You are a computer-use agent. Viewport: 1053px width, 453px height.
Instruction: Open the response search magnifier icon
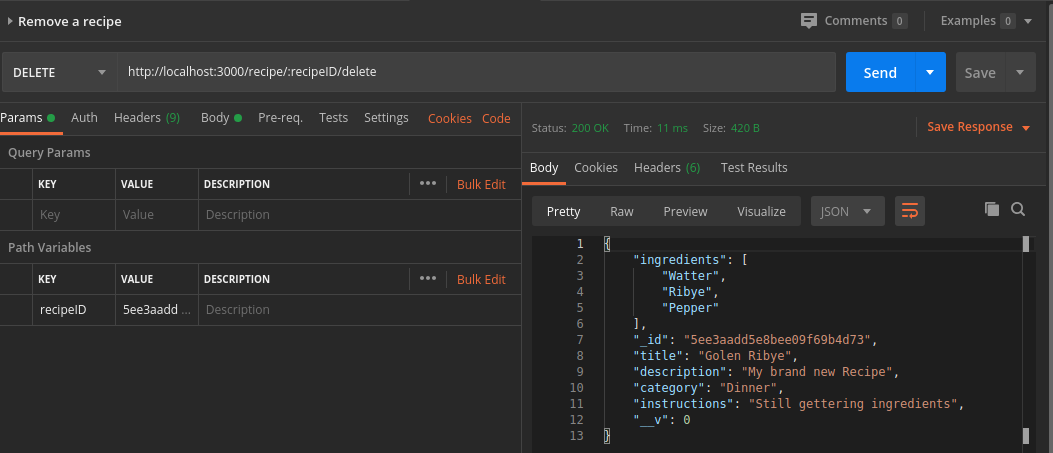pyautogui.click(x=1018, y=209)
